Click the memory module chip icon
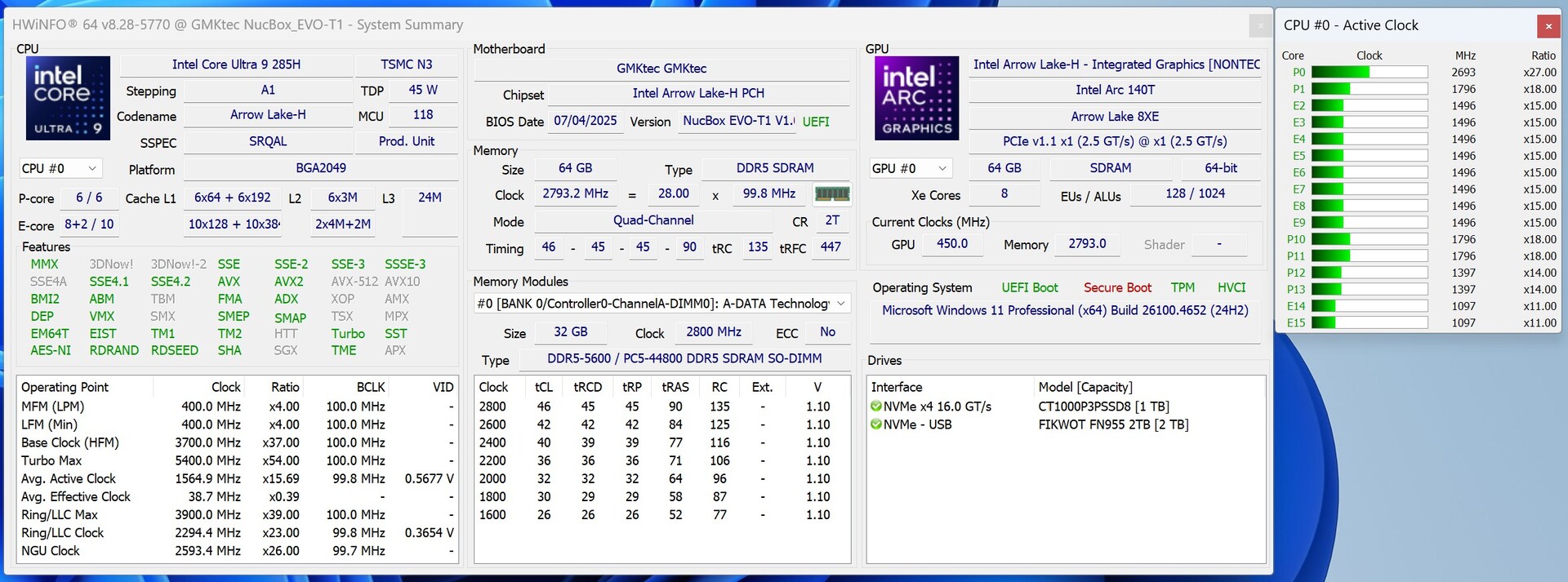This screenshot has width=1568, height=582. (x=832, y=194)
